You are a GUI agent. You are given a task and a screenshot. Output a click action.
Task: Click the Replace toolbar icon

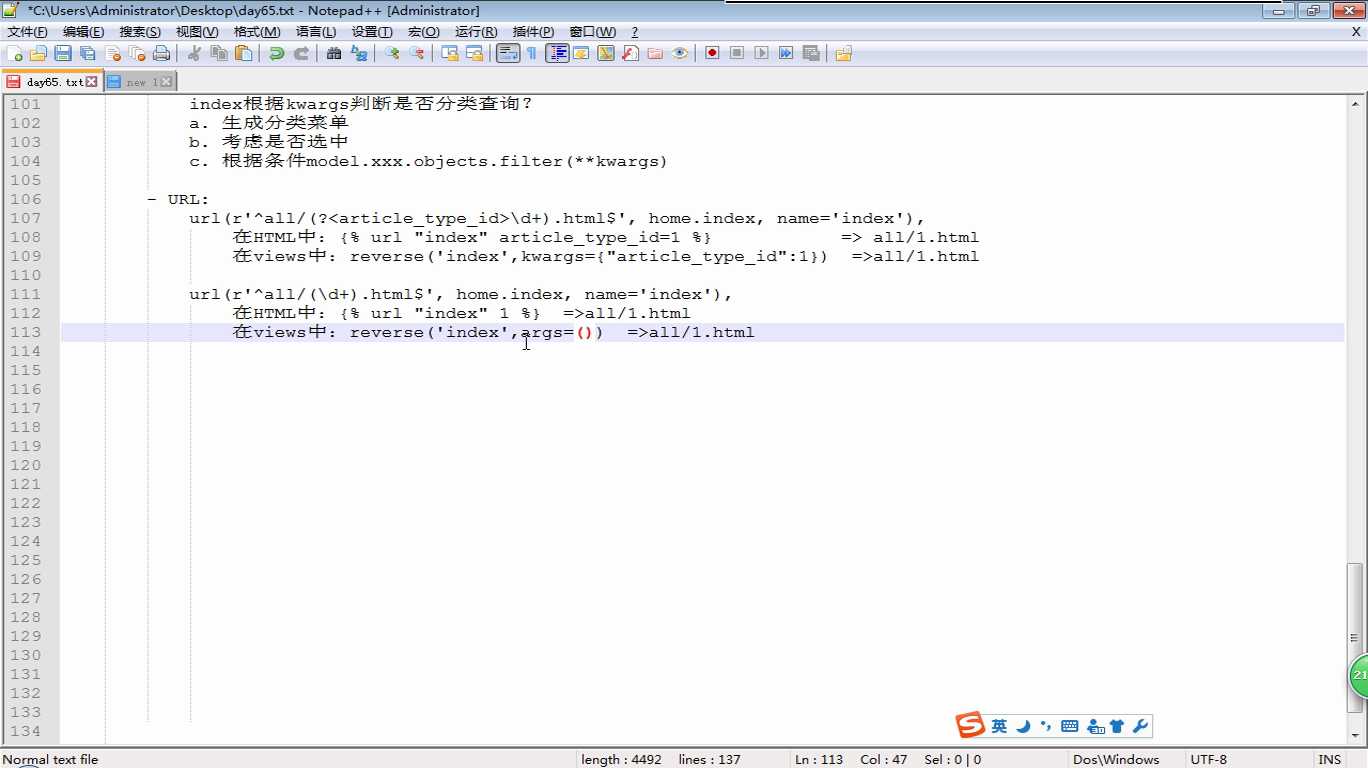[359, 53]
